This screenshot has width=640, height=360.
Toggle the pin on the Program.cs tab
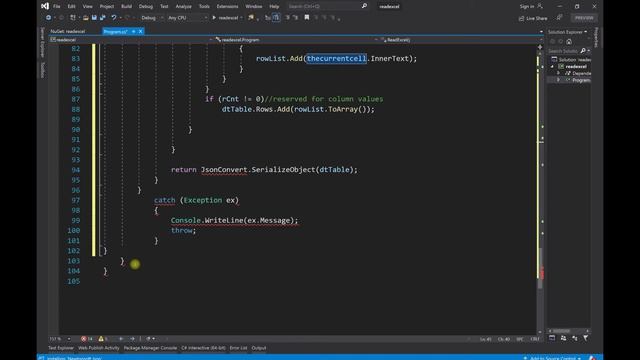pos(133,31)
